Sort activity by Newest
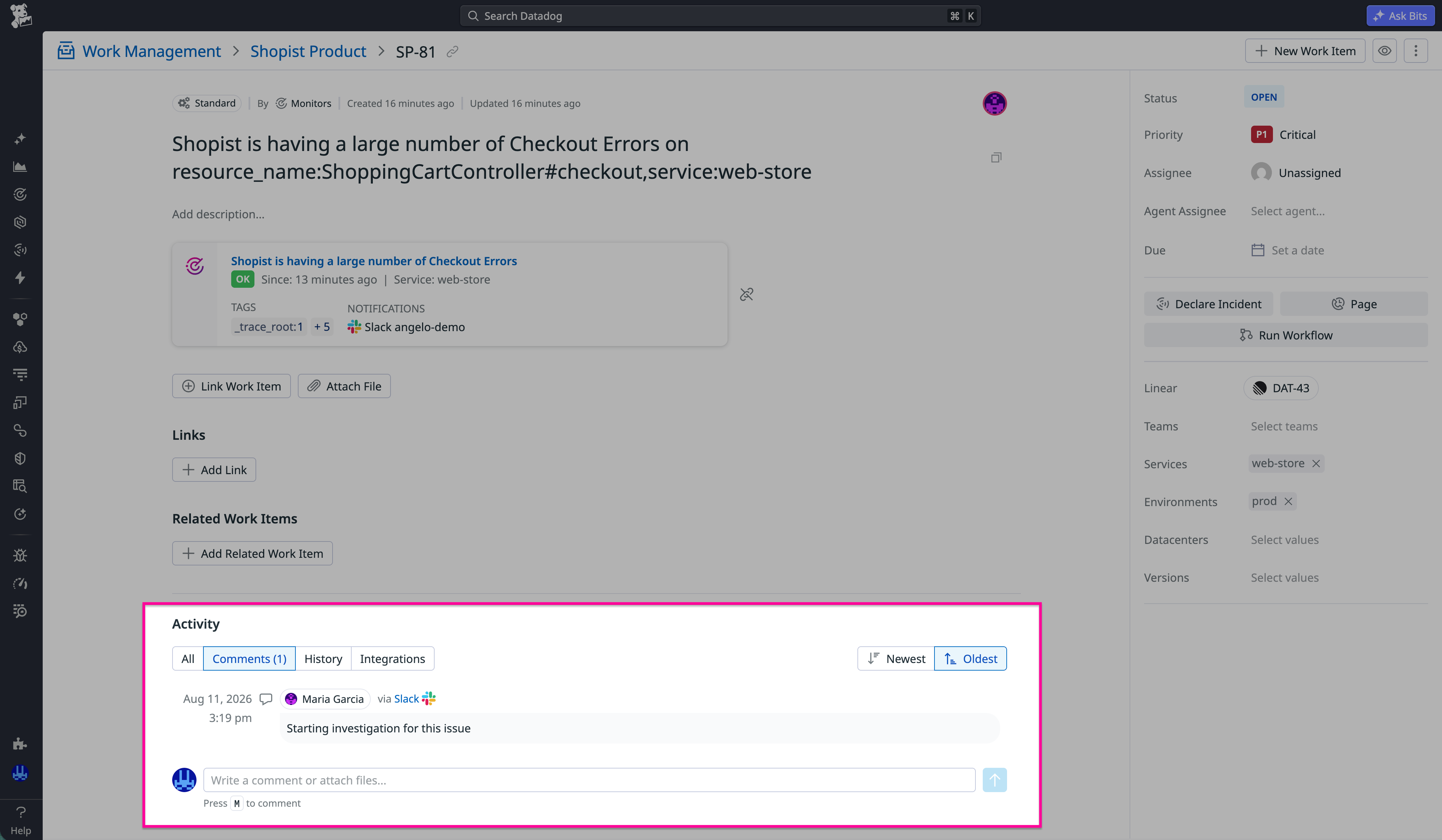Viewport: 1442px width, 840px height. 896,658
